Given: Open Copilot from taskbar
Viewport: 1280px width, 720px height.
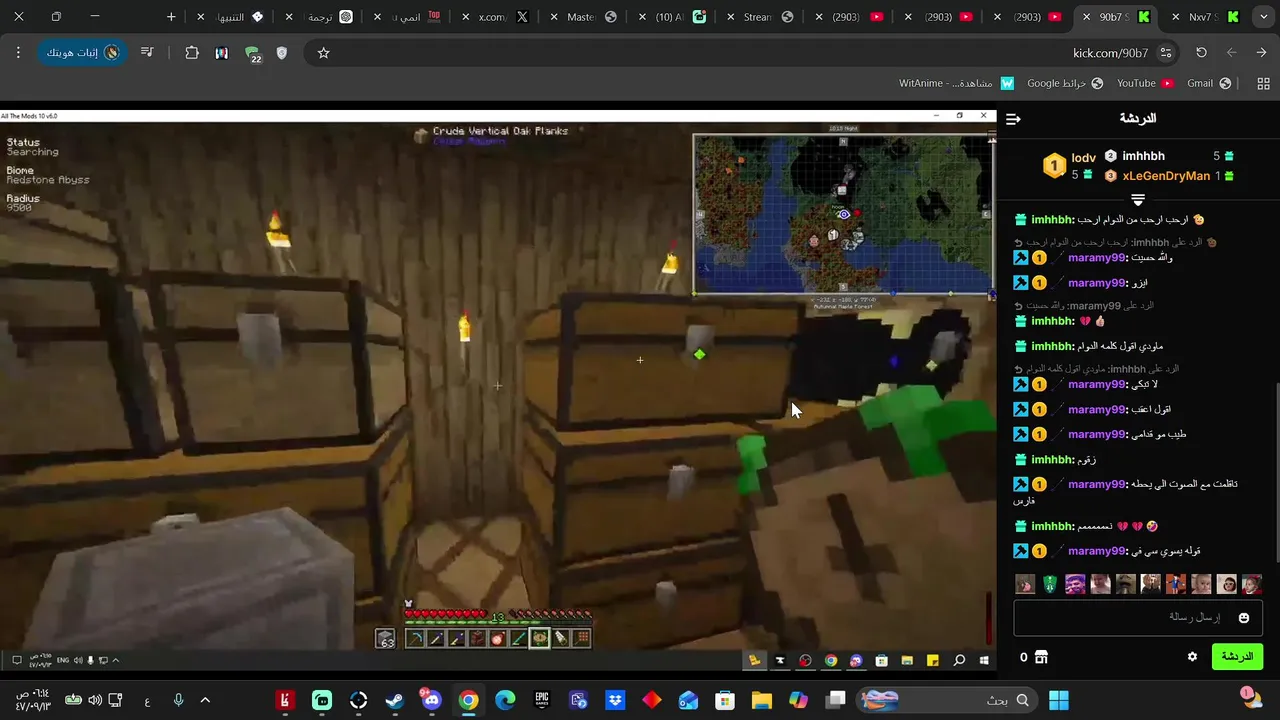Looking at the screenshot, I should [x=798, y=700].
